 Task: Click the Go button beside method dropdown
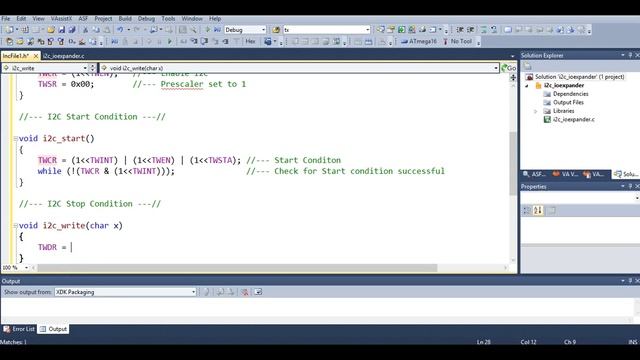[509, 68]
